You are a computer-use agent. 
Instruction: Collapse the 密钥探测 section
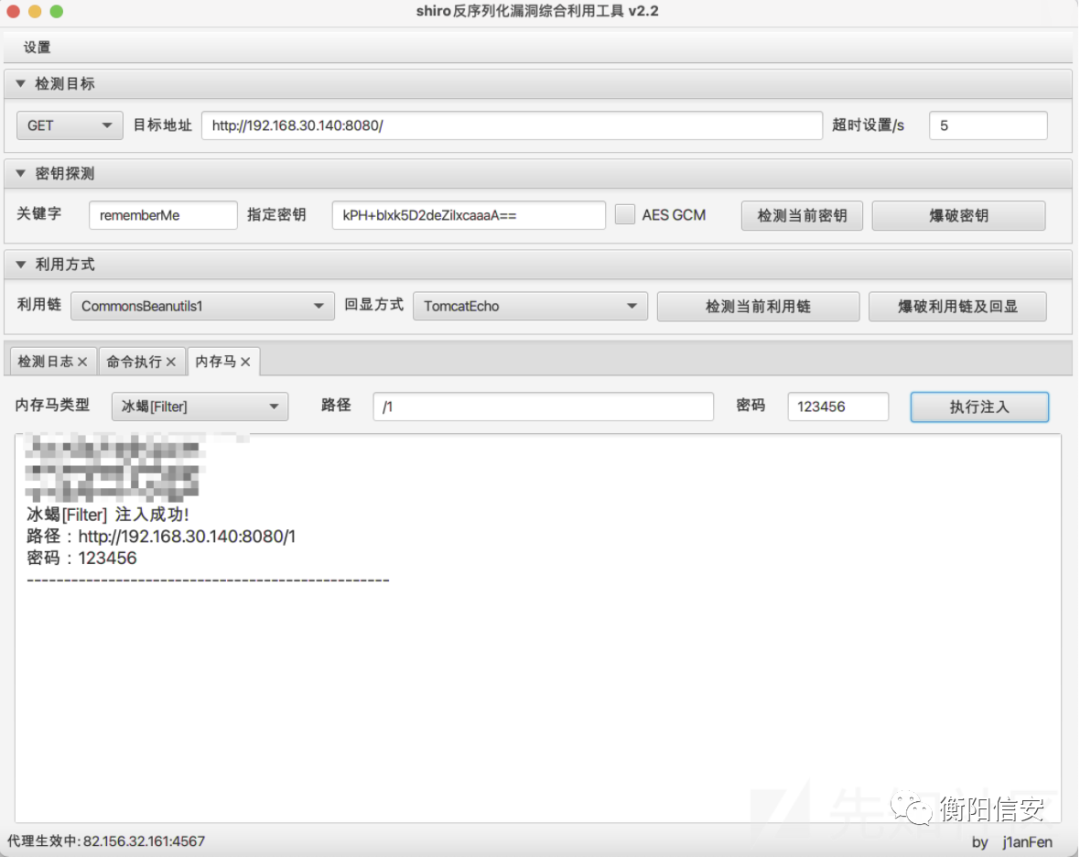coord(21,174)
